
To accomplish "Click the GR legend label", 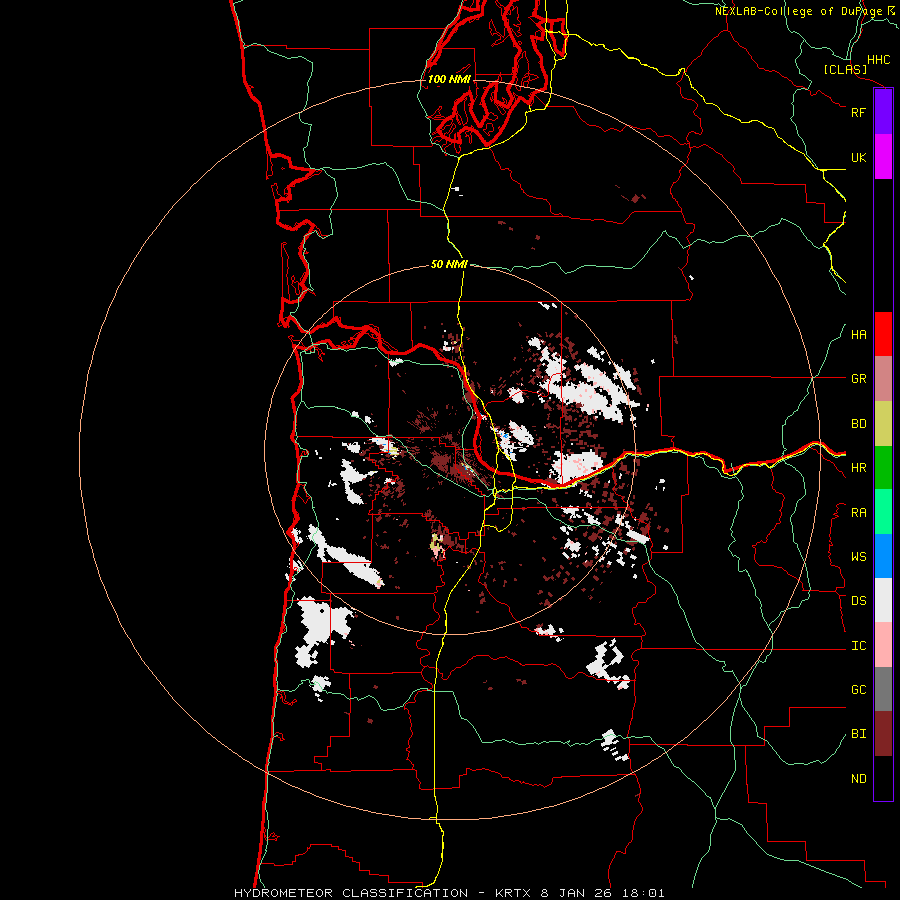I will 859,379.
